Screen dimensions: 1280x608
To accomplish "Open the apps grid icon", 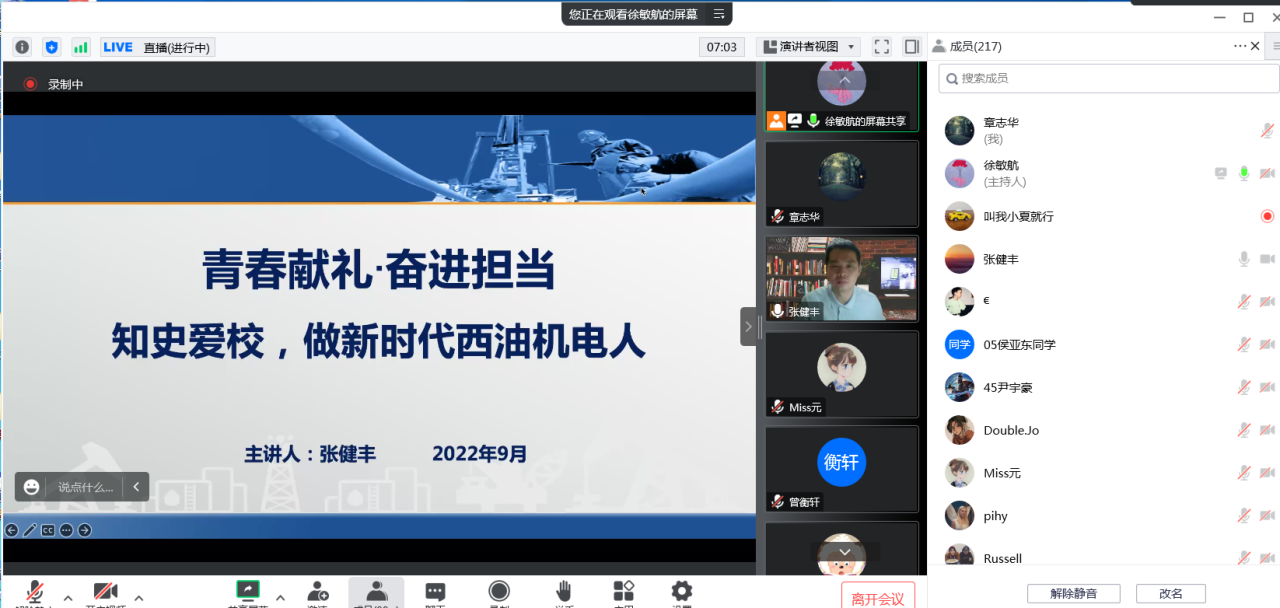I will pyautogui.click(x=624, y=591).
